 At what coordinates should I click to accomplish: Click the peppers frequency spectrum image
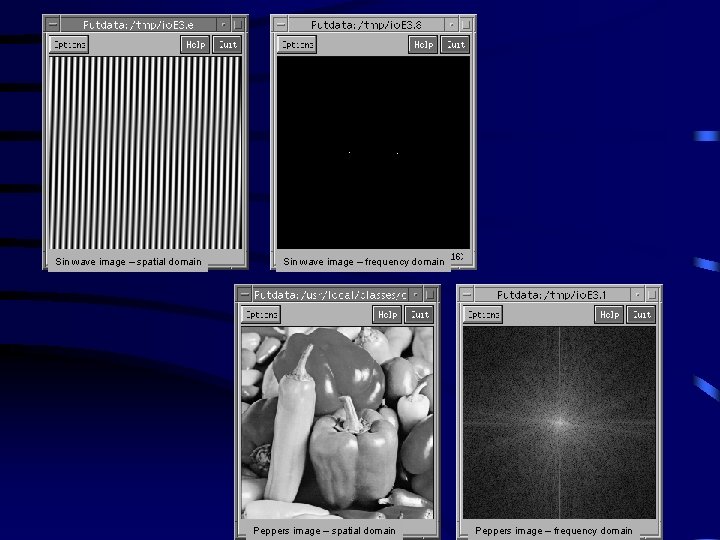tap(560, 423)
